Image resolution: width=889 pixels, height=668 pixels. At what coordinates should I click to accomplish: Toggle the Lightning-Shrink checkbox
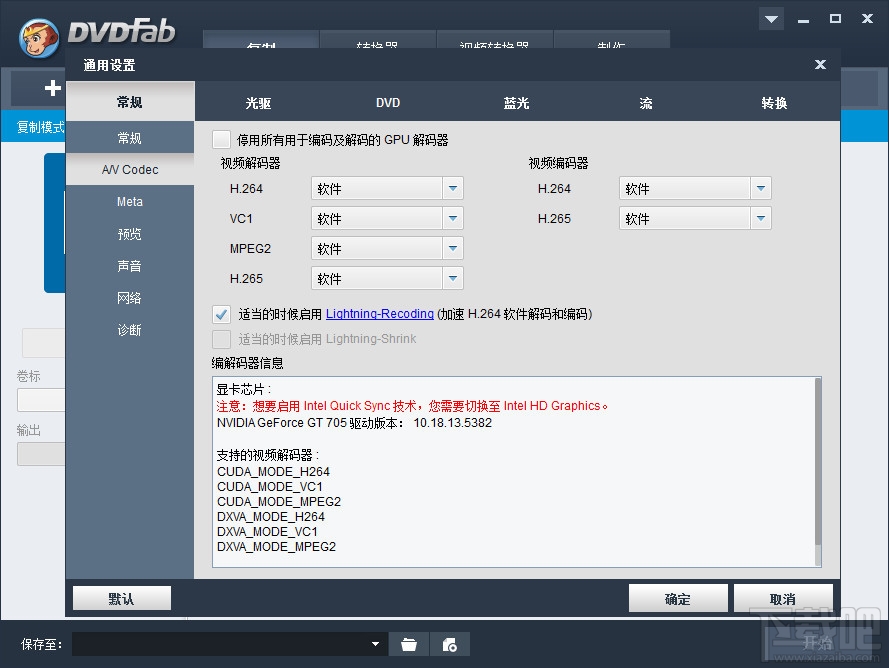220,339
